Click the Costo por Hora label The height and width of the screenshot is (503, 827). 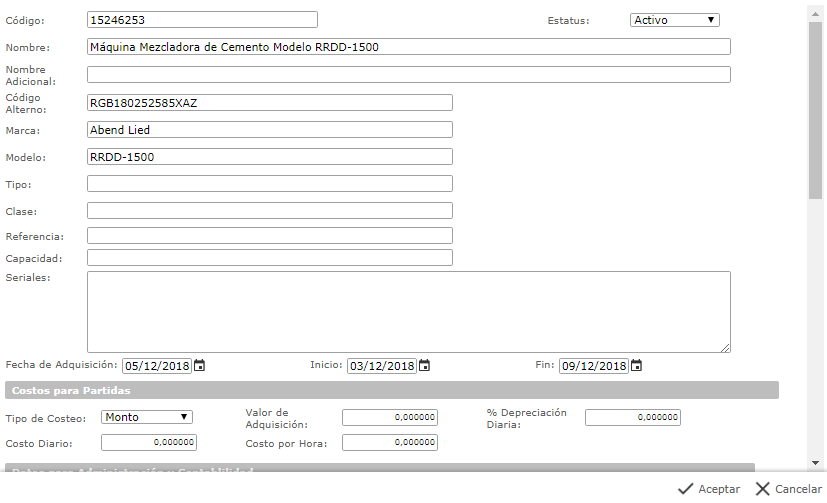286,444
